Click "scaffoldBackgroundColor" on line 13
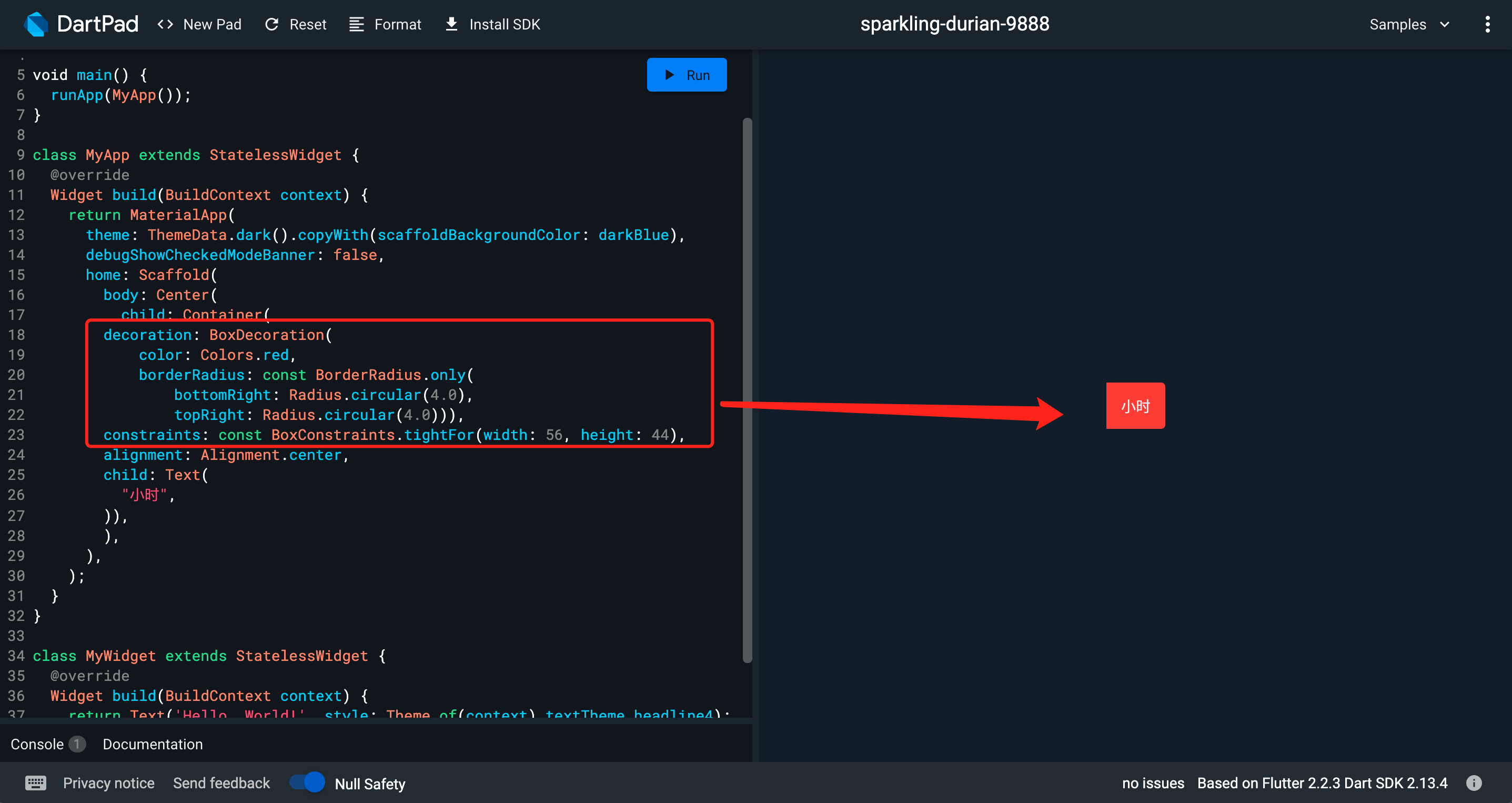Image resolution: width=1512 pixels, height=803 pixels. 478,235
